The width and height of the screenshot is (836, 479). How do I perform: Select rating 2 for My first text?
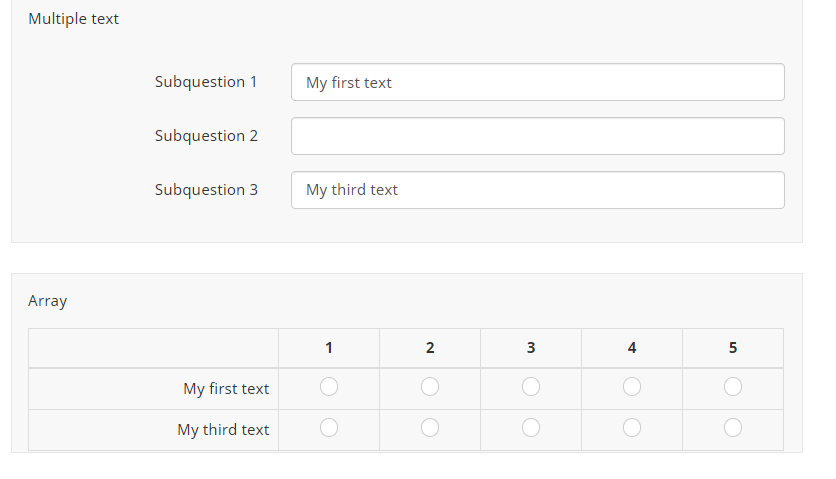(430, 386)
